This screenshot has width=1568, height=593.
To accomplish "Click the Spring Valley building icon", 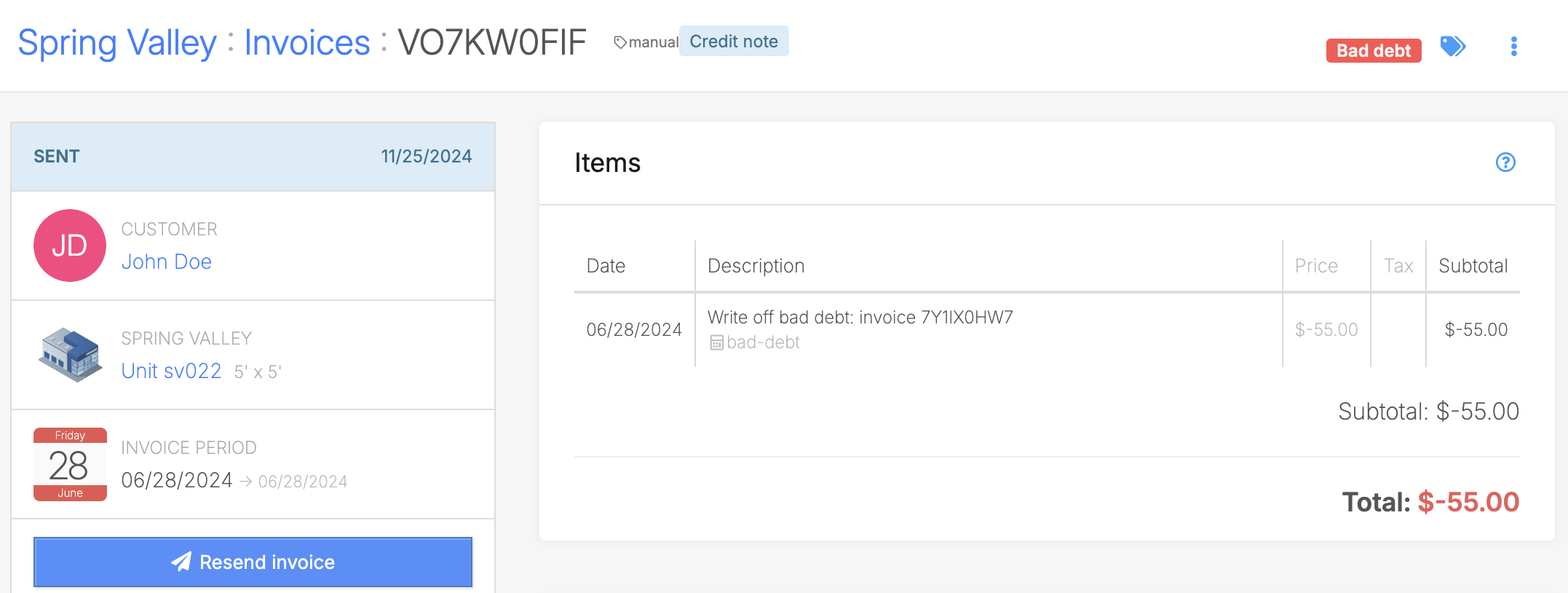I will click(70, 355).
